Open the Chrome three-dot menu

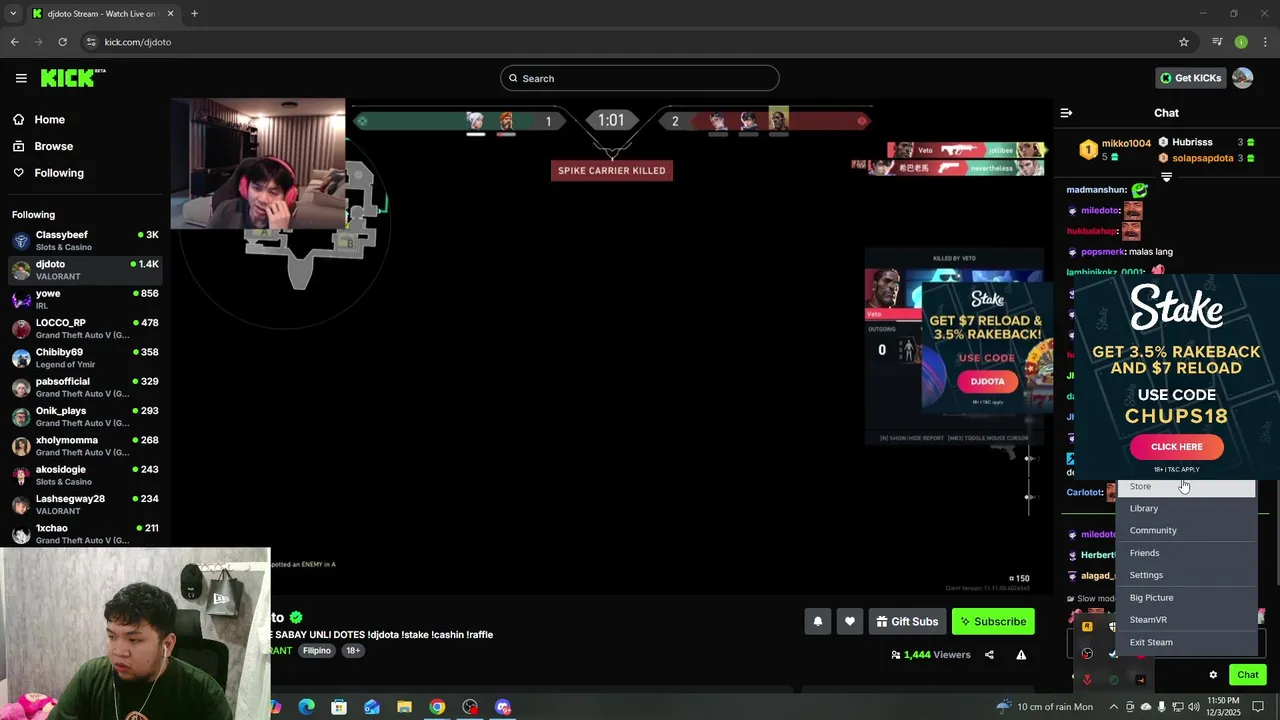tap(1265, 42)
